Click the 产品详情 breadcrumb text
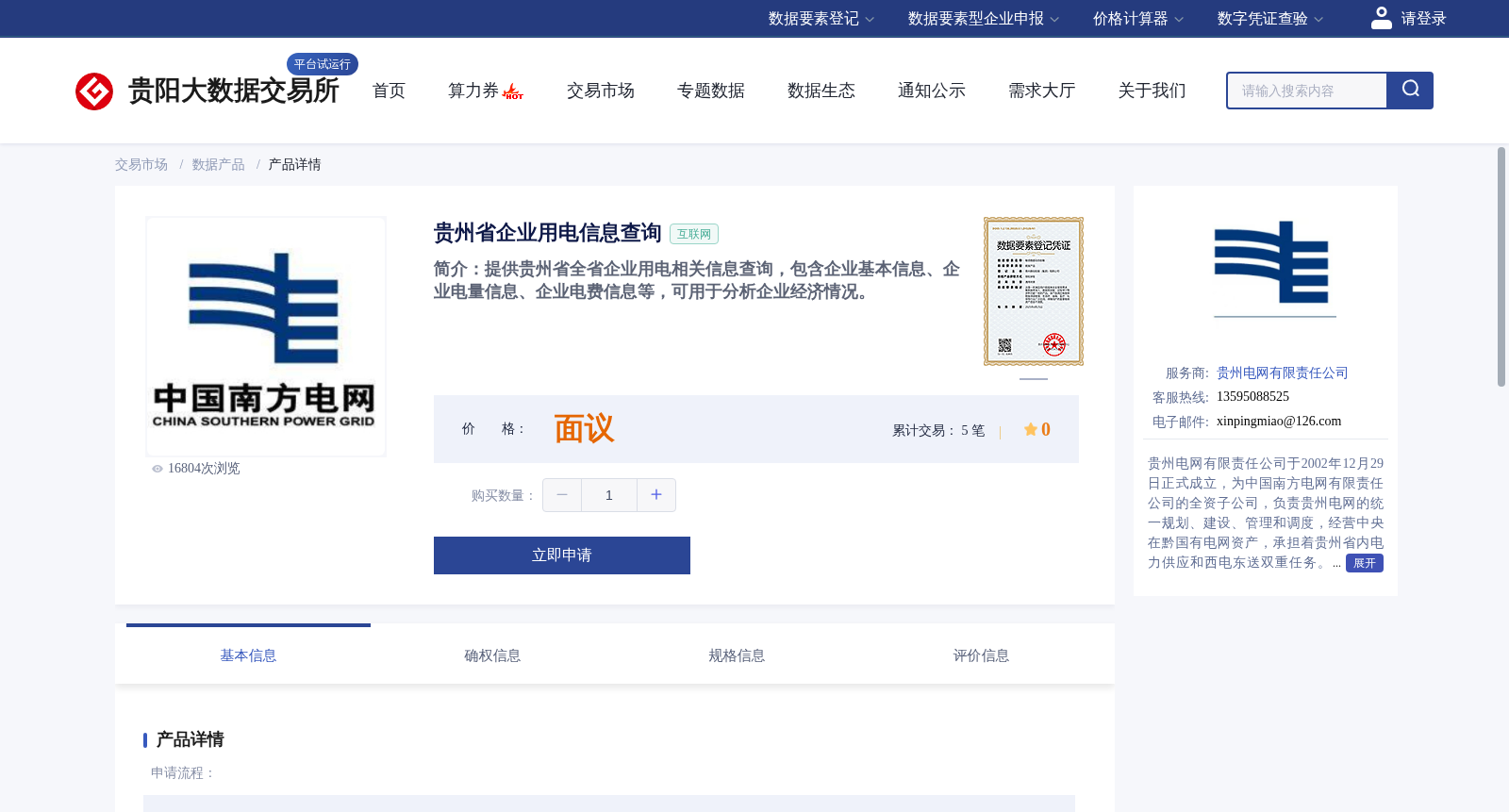Screen dimensions: 1509x812 pyautogui.click(x=295, y=165)
